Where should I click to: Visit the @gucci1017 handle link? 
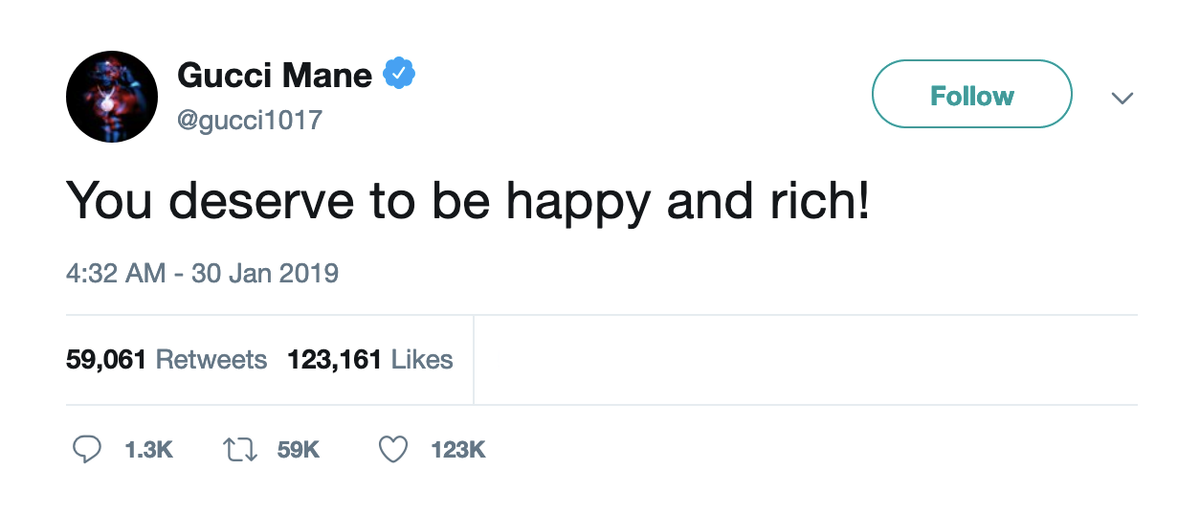coord(249,120)
